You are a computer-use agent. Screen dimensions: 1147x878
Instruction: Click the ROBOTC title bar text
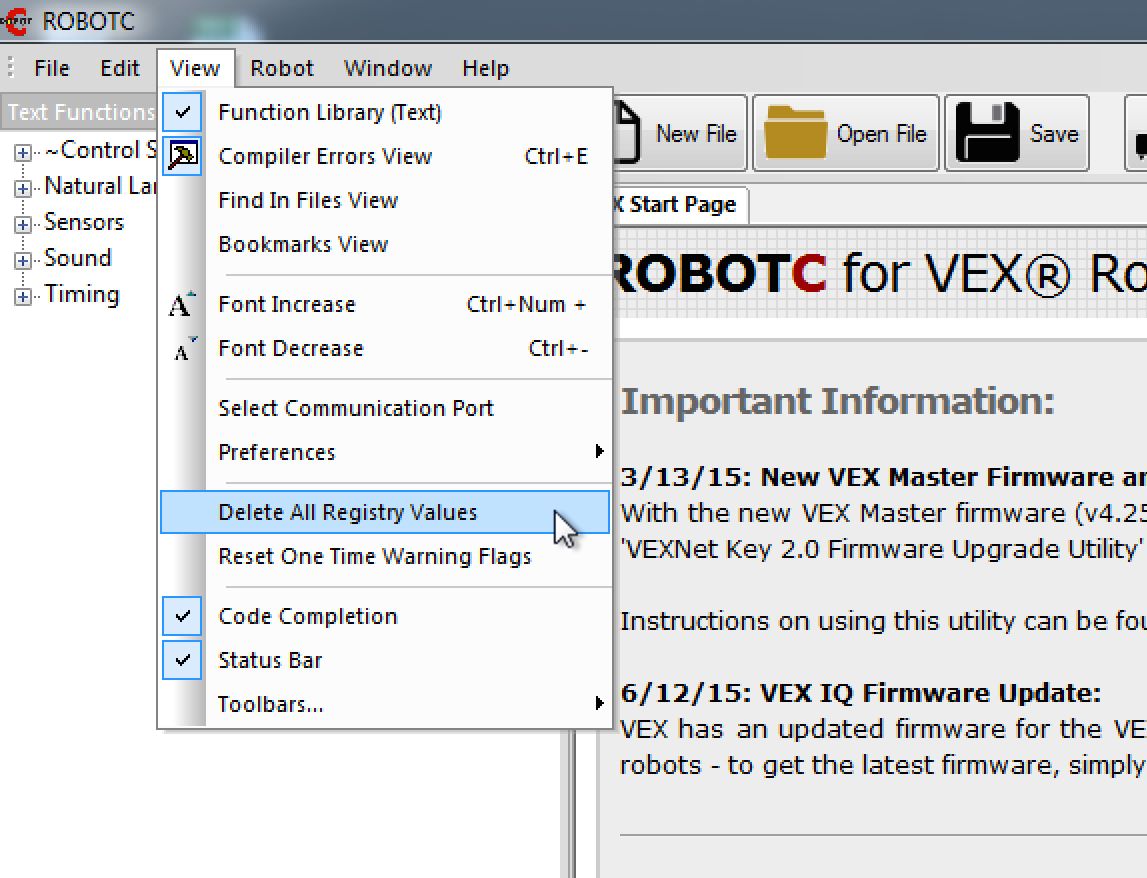89,22
